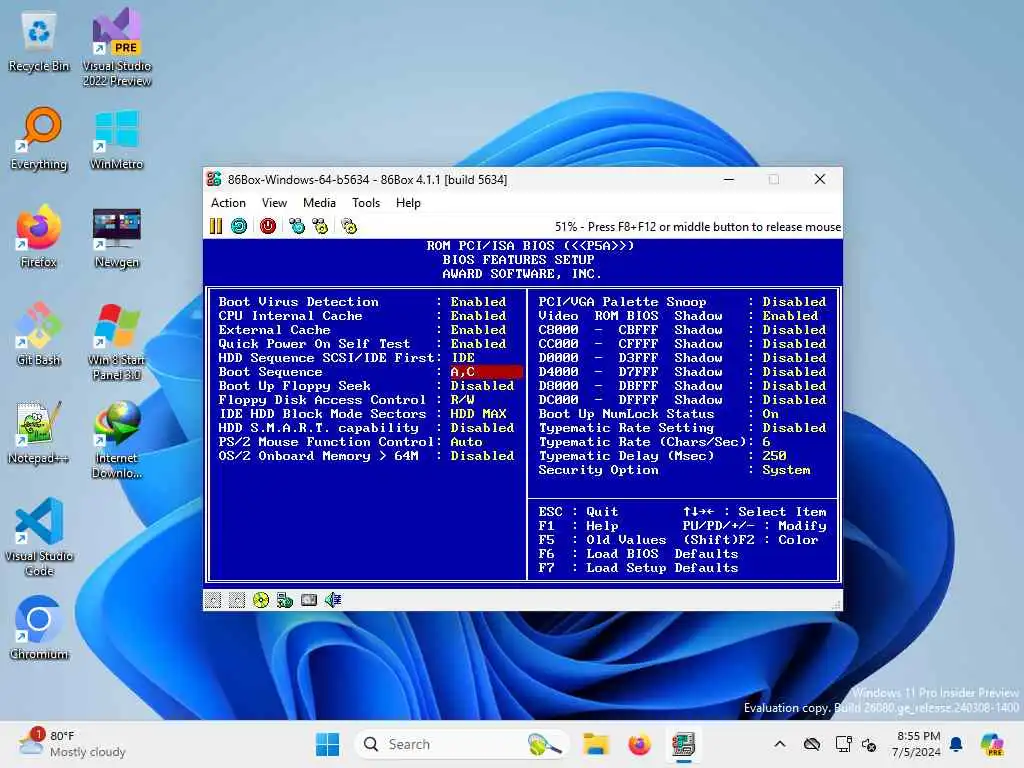This screenshot has height=768, width=1024.
Task: Select the Recycle Bin desktop icon
Action: click(39, 42)
